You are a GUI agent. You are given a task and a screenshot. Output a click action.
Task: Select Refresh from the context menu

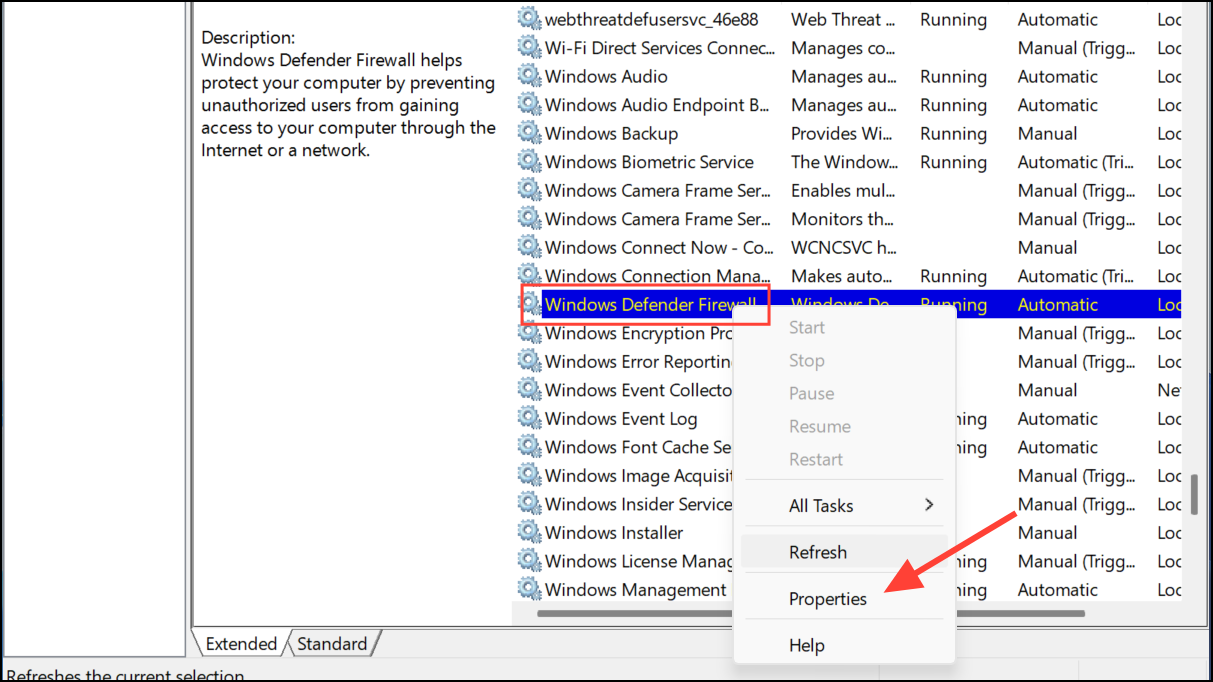coord(844,552)
